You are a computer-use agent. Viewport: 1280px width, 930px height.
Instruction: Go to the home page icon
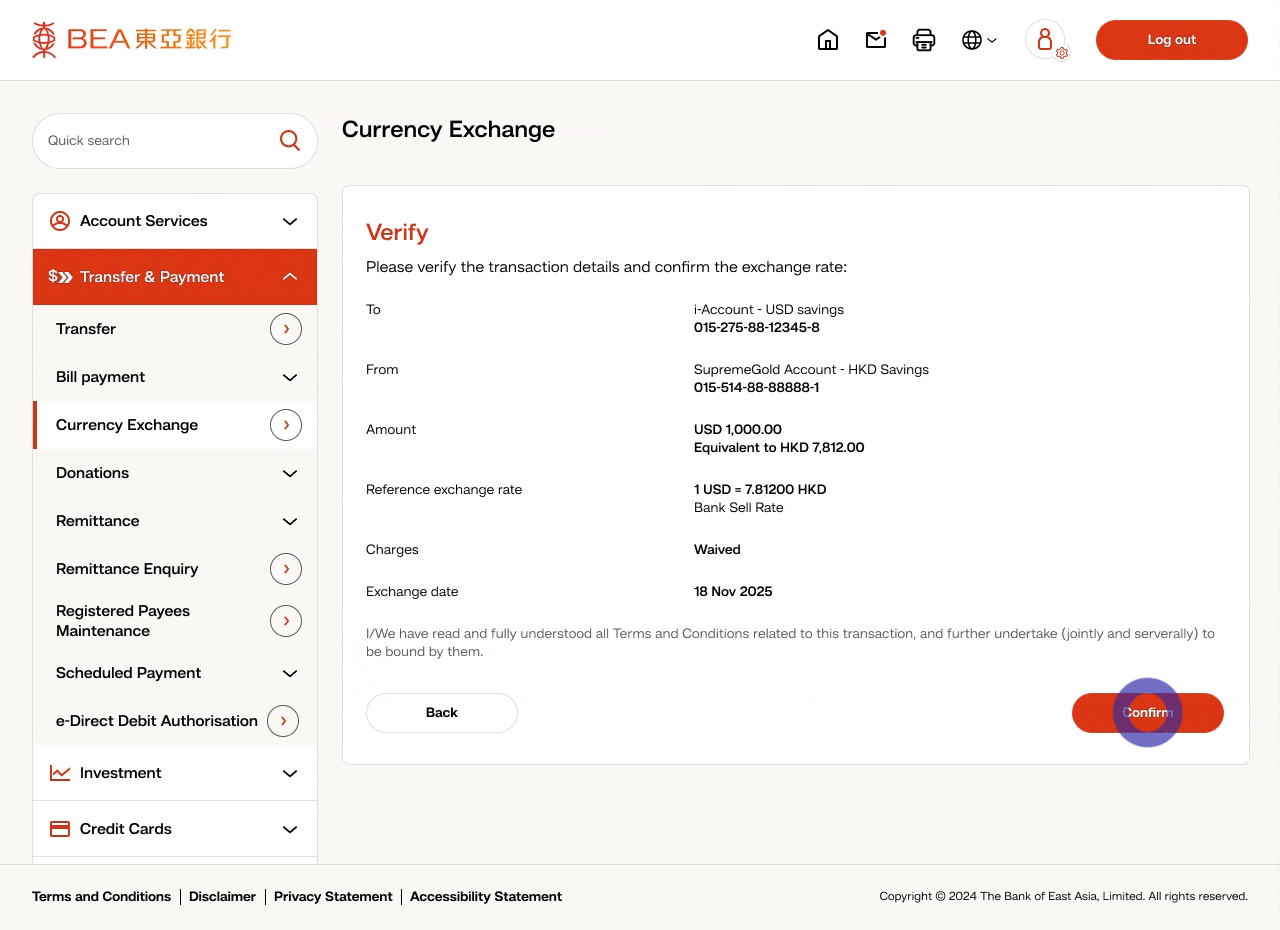coord(828,40)
